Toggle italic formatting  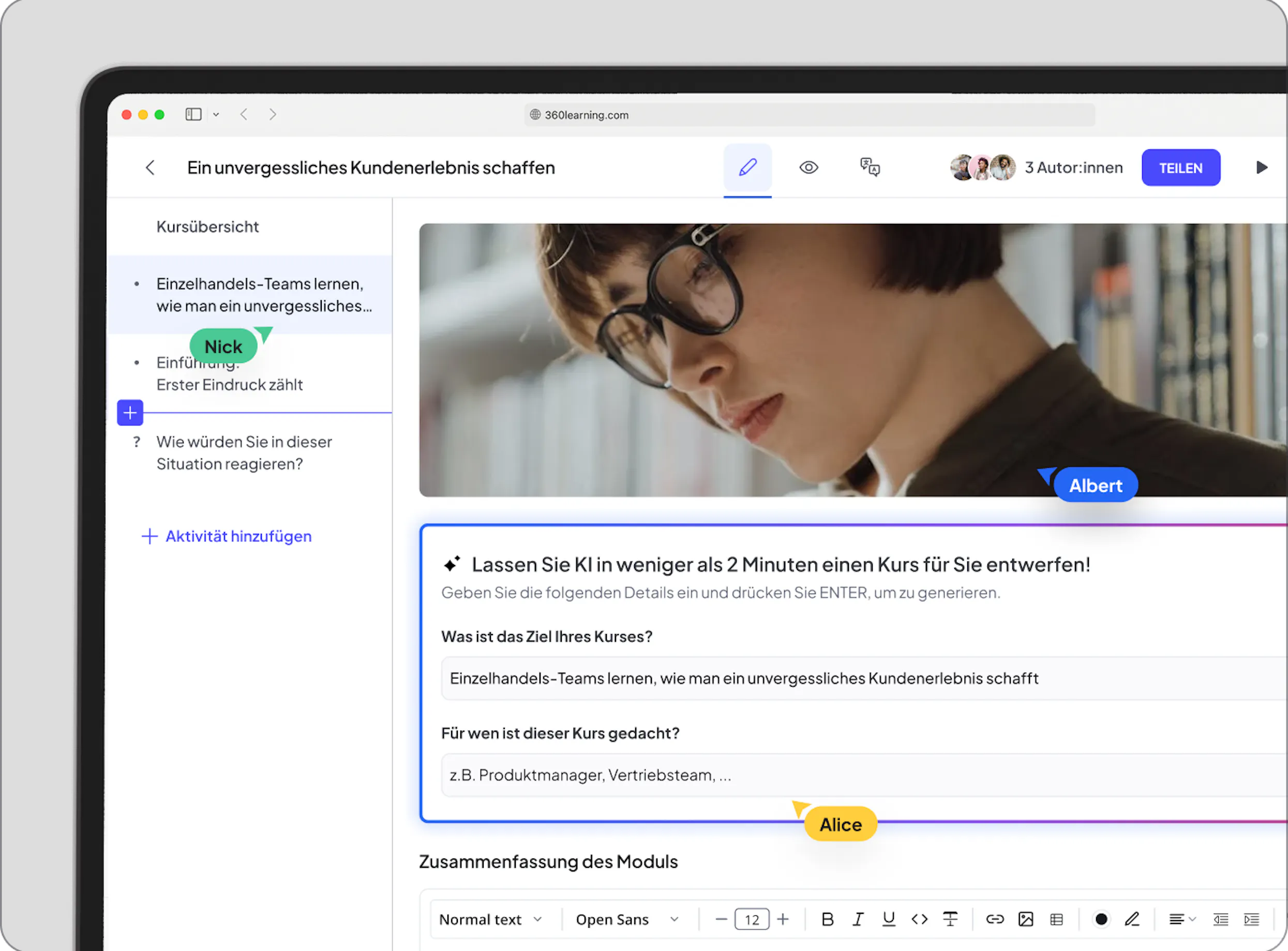coord(858,919)
